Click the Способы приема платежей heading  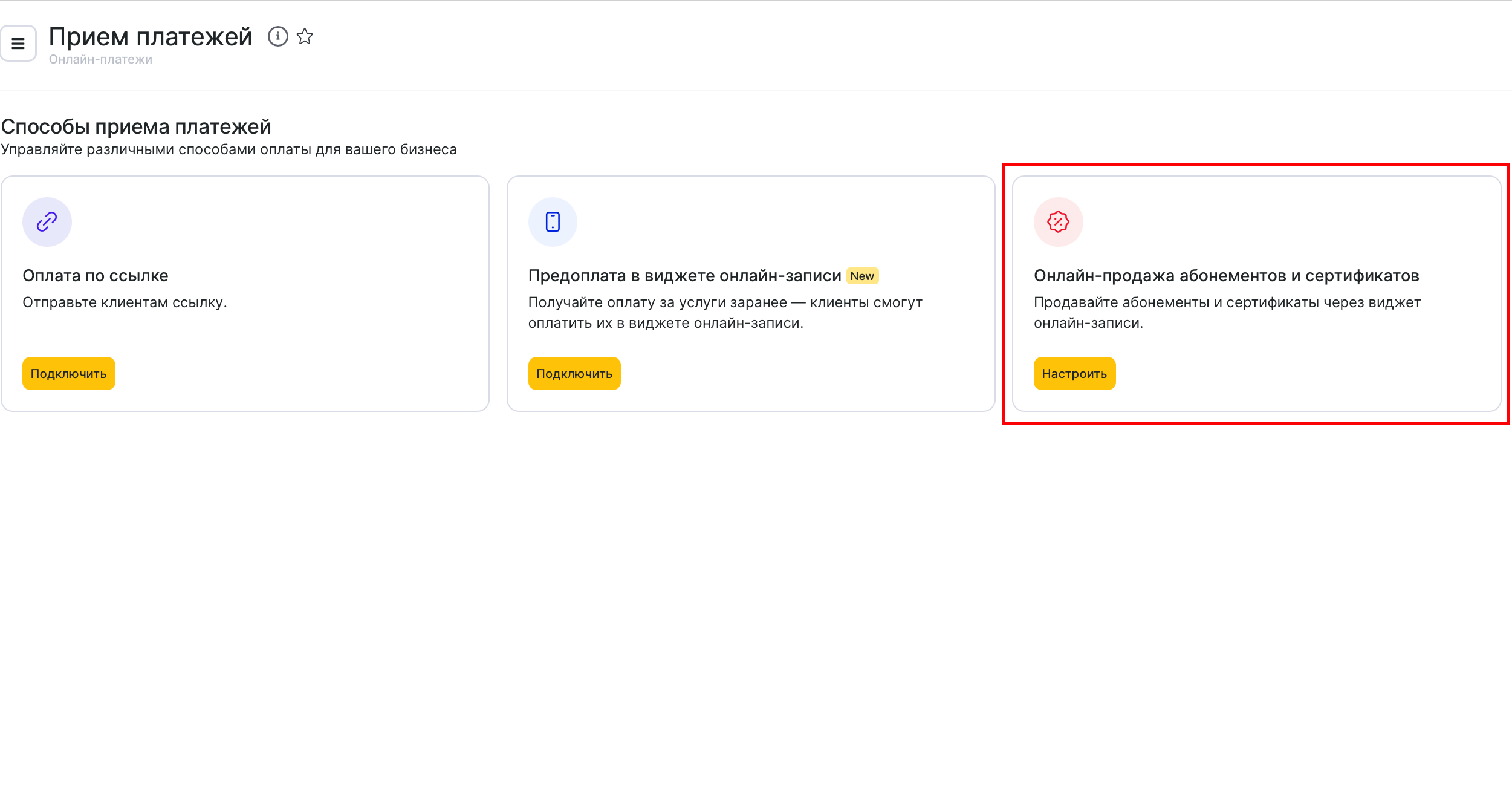pyautogui.click(x=136, y=127)
